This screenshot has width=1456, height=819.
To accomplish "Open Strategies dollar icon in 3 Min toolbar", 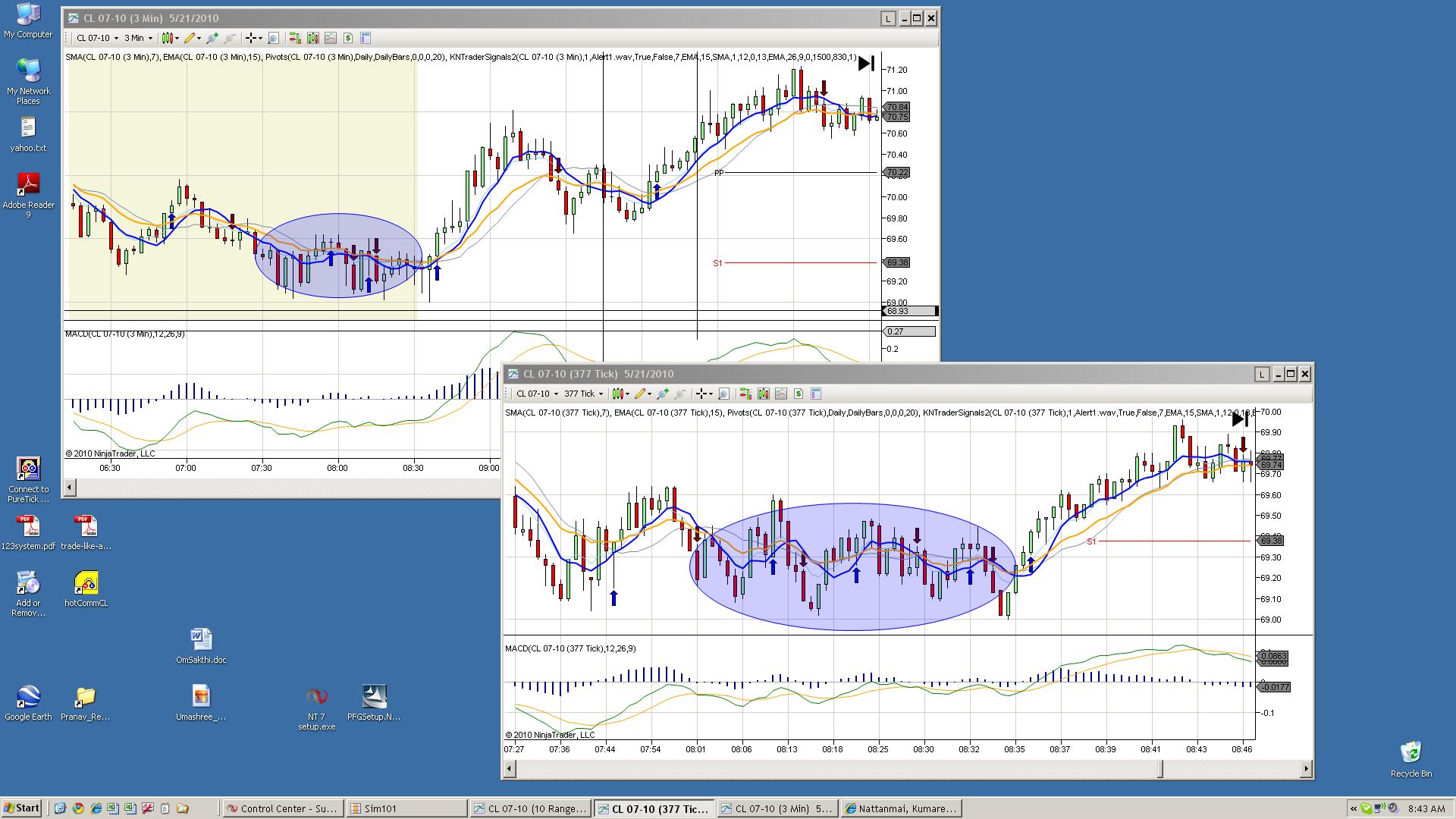I will coord(348,38).
